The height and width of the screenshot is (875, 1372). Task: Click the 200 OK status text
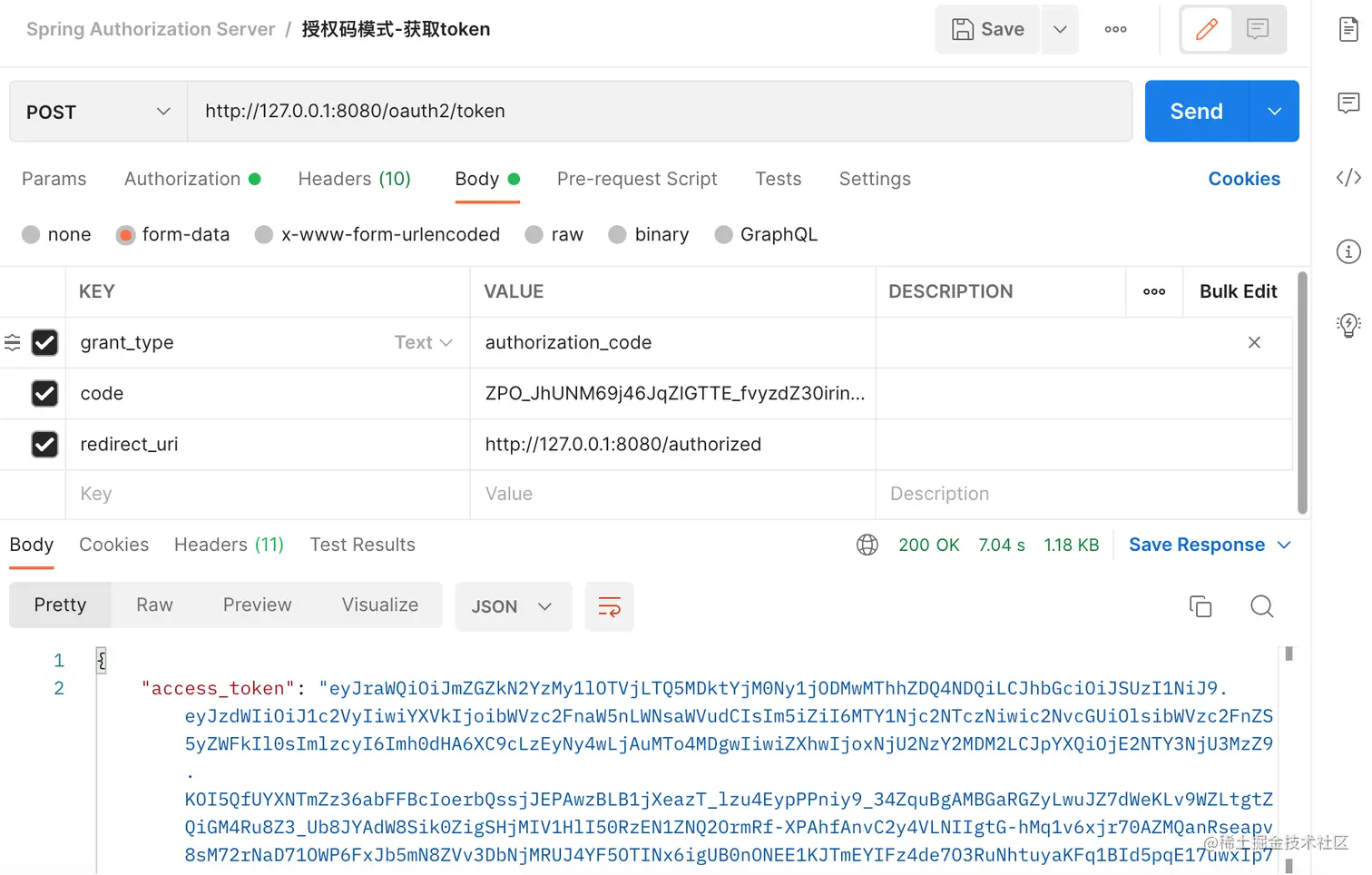coord(929,545)
